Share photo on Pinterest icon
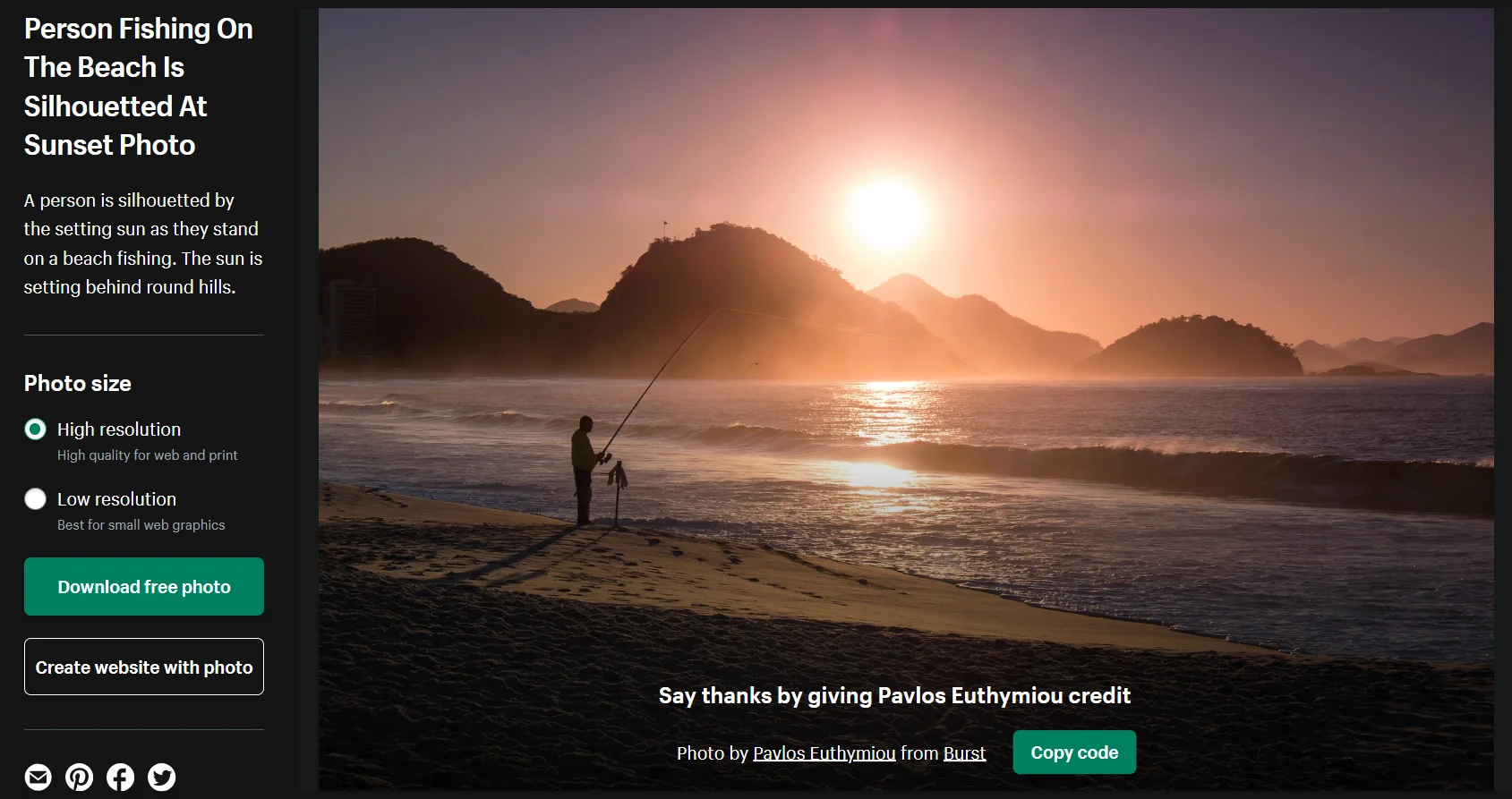Viewport: 1512px width, 799px height. (x=79, y=777)
